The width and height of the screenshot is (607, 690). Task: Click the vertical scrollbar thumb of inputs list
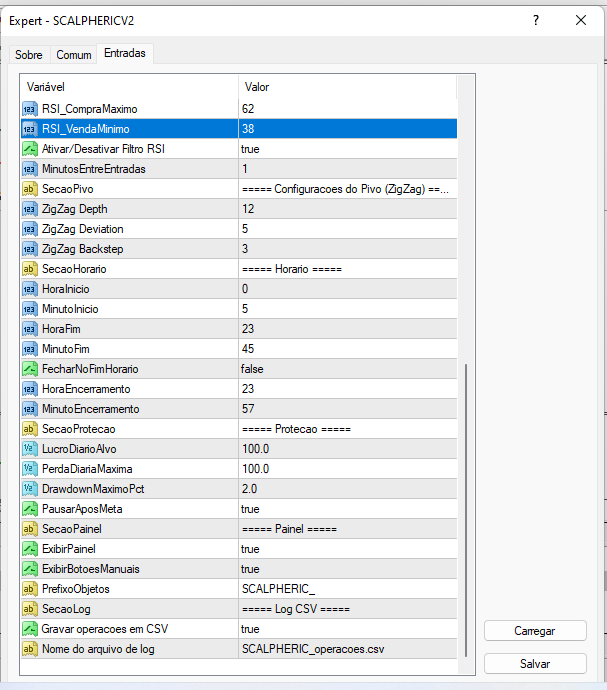tap(466, 511)
